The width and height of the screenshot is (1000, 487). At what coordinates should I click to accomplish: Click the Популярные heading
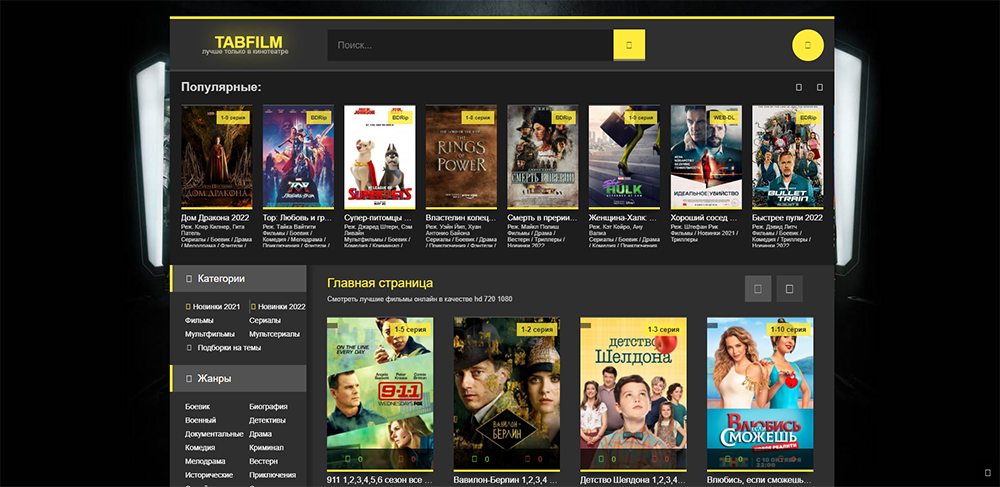pyautogui.click(x=221, y=87)
